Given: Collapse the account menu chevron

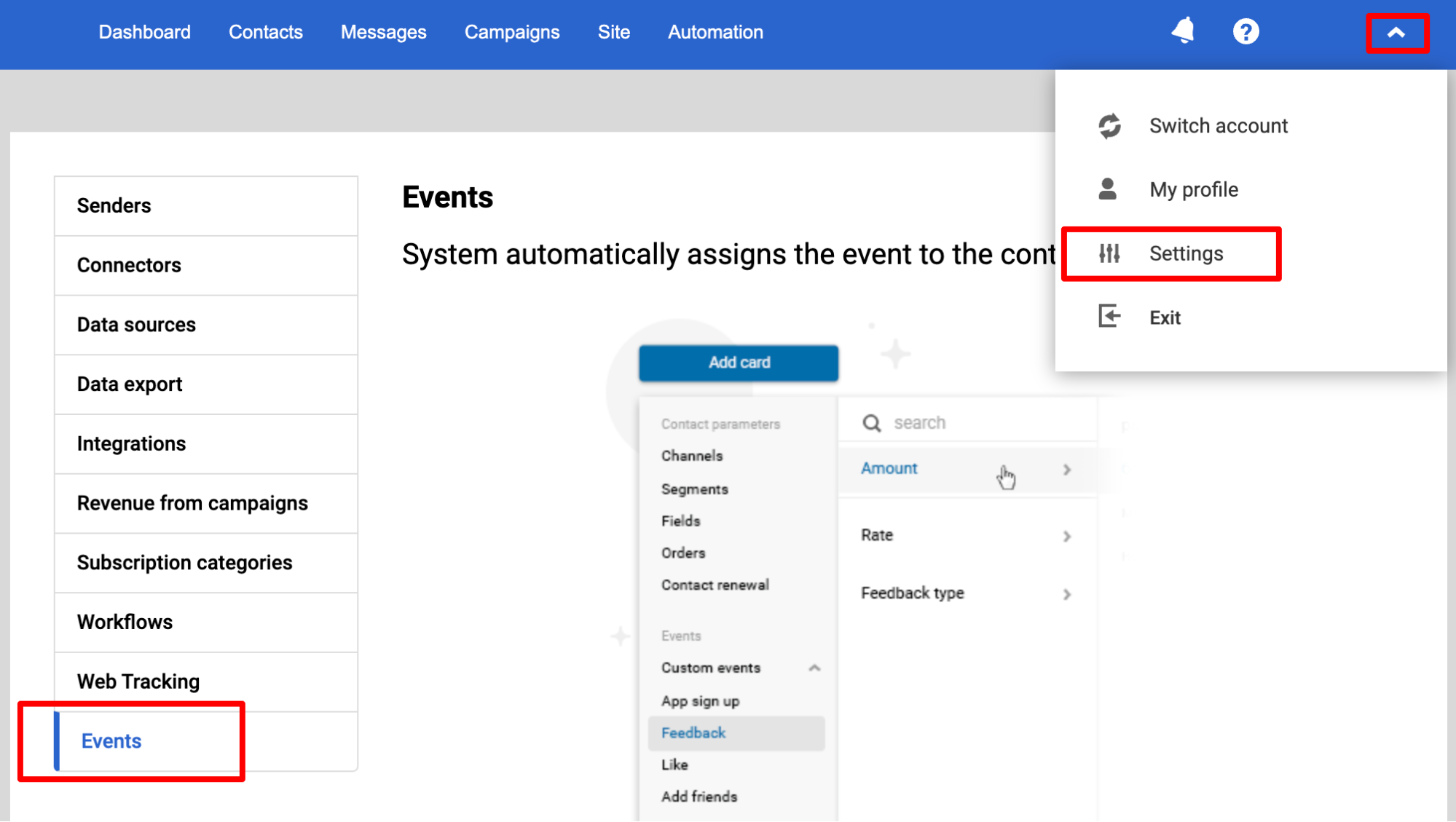Looking at the screenshot, I should click(x=1396, y=33).
